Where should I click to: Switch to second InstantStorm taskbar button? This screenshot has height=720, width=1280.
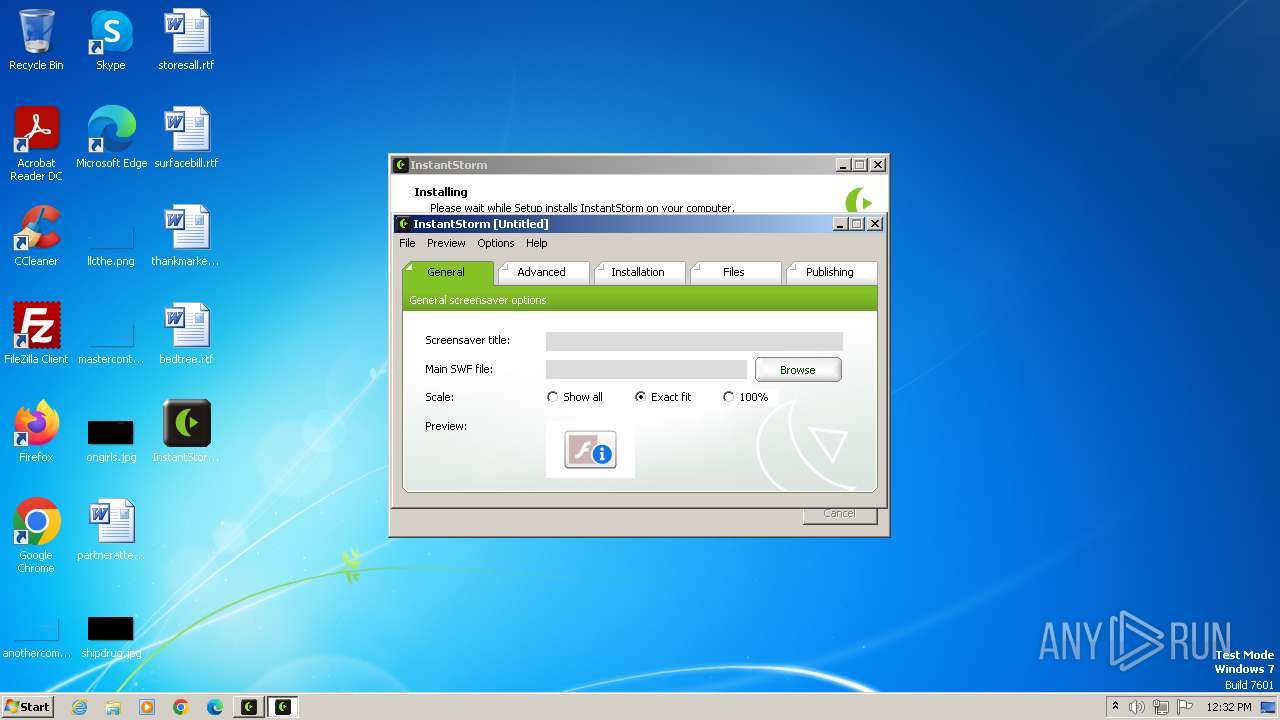point(283,707)
